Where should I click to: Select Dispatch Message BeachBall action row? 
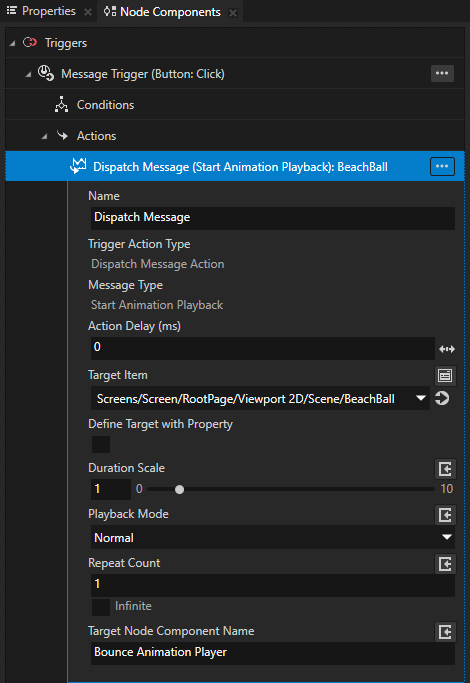(x=235, y=166)
